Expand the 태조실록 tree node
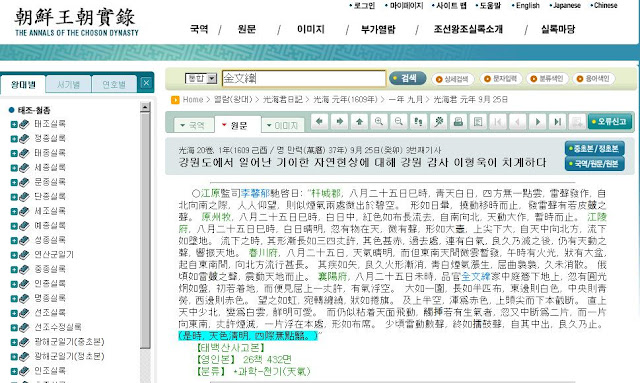 pyautogui.click(x=14, y=125)
